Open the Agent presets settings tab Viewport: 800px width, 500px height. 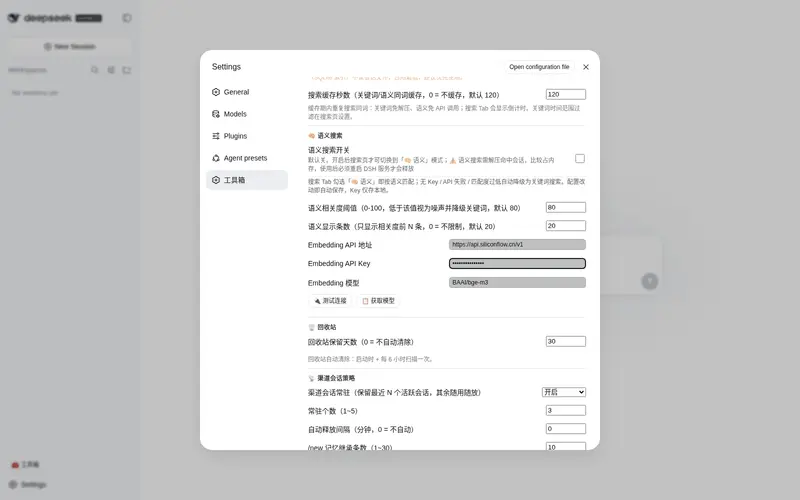[x=247, y=158]
